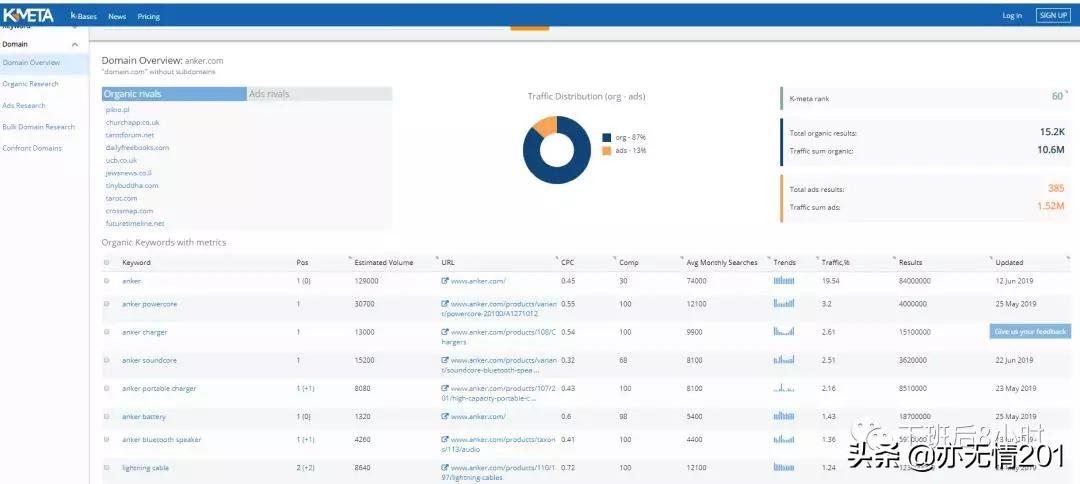Sort table by CPC column
Image resolution: width=1080 pixels, height=484 pixels.
567,262
